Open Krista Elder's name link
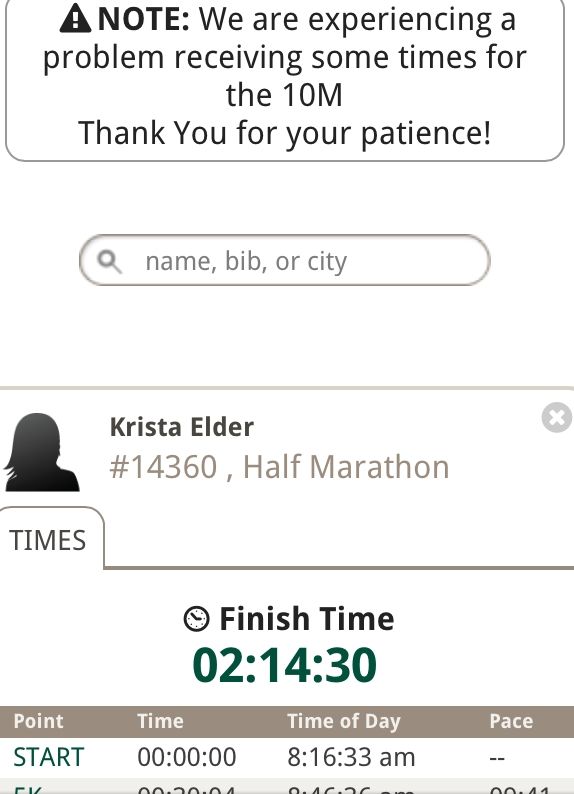 pos(182,427)
